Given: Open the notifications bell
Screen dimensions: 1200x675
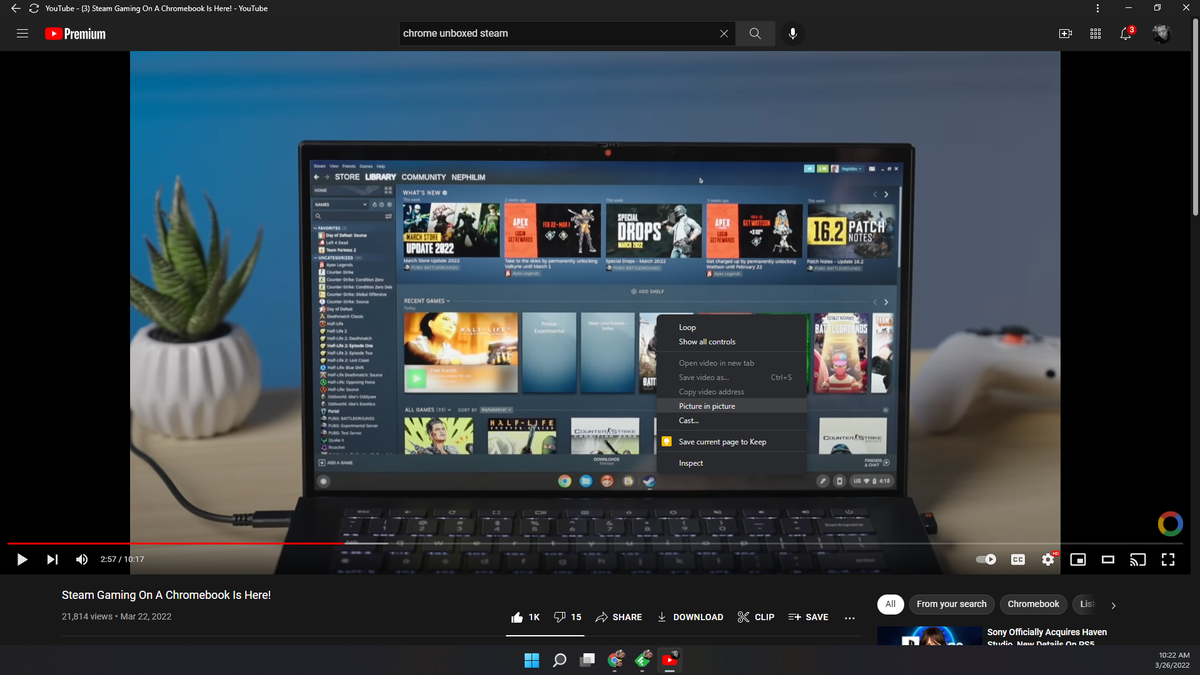Looking at the screenshot, I should click(x=1126, y=33).
